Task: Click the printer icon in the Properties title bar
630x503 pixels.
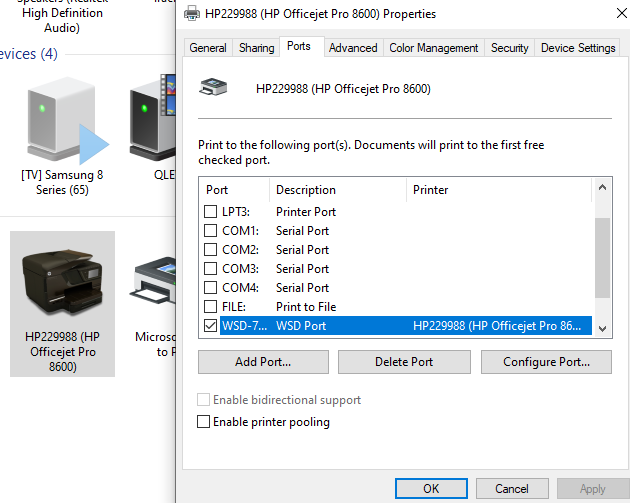Action: [x=192, y=13]
